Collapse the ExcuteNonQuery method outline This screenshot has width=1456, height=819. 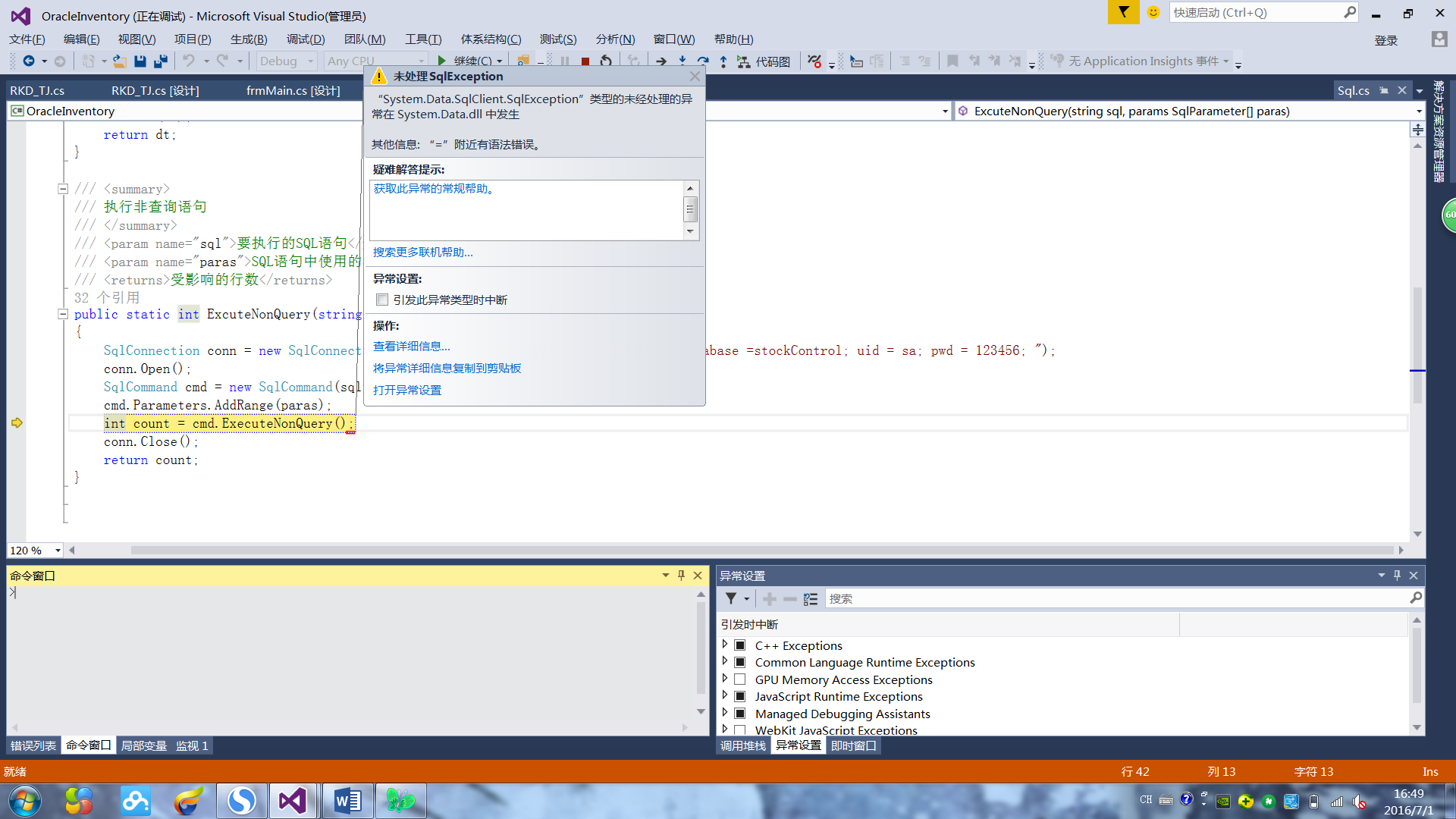(63, 314)
